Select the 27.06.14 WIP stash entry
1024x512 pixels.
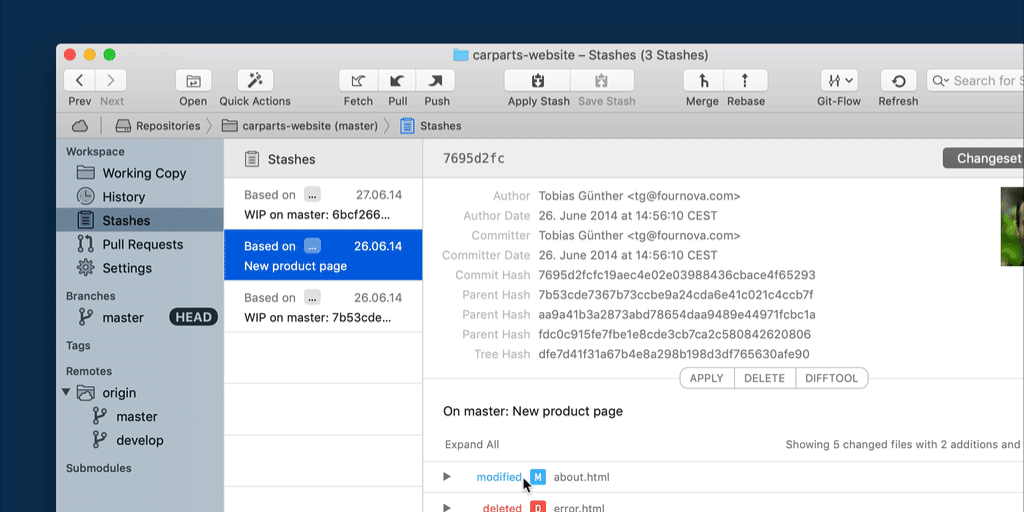click(x=322, y=204)
